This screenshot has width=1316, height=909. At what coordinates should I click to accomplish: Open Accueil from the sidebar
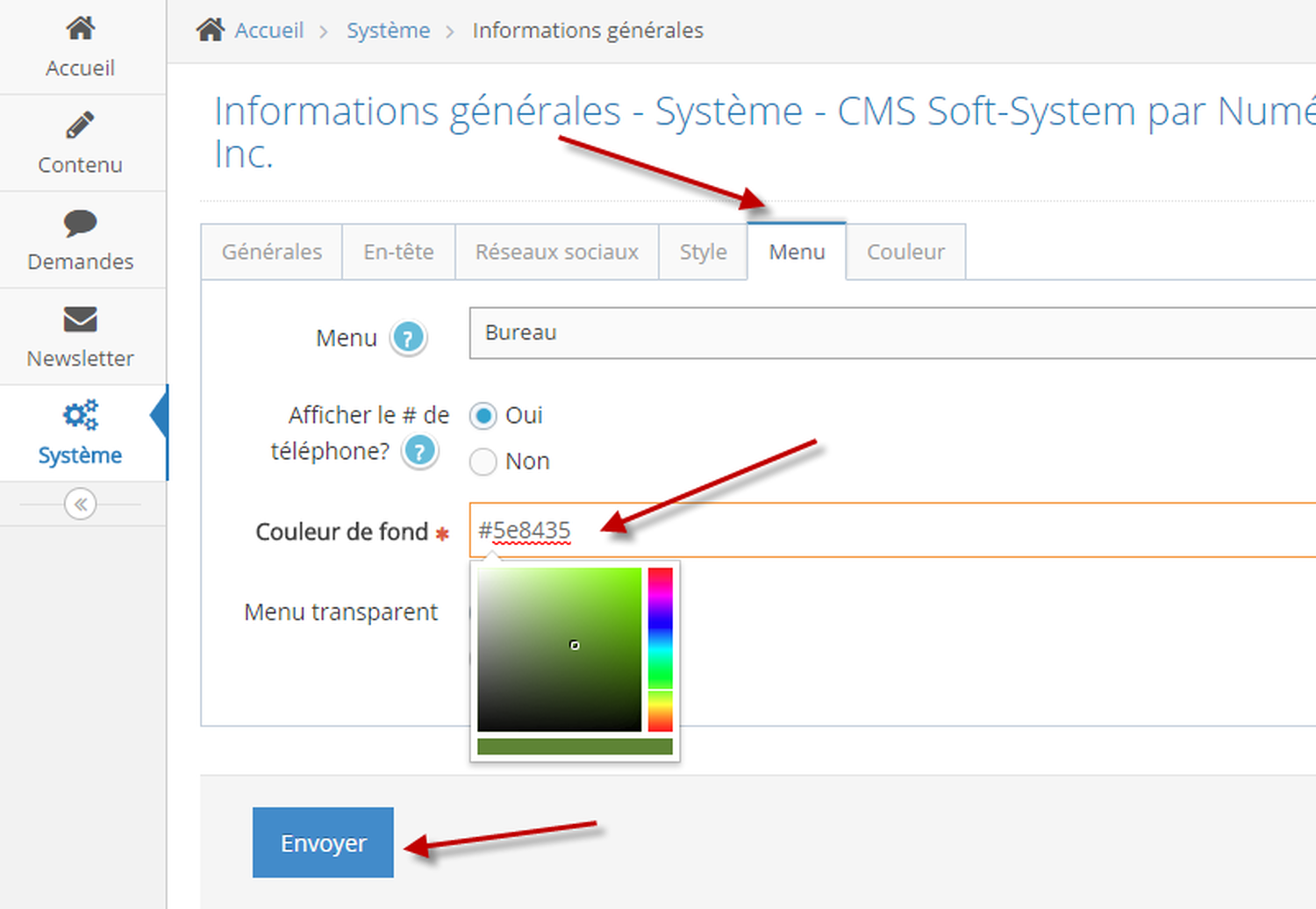point(80,47)
